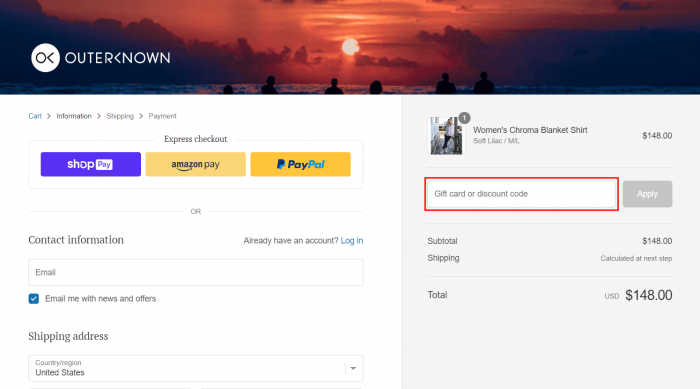Uncheck Email me with news and offers
The height and width of the screenshot is (389, 700).
click(33, 298)
